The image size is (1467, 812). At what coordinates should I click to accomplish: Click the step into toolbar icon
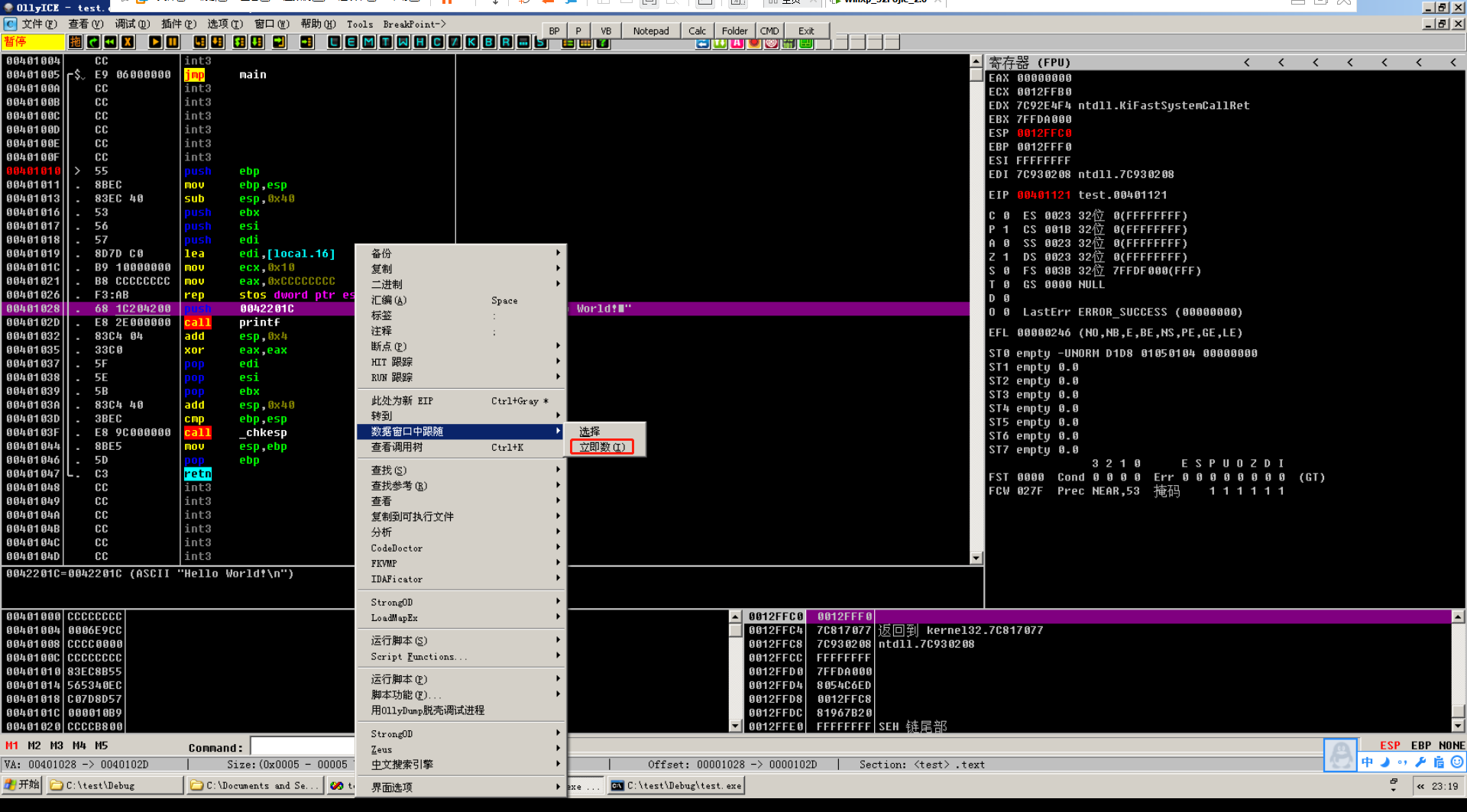(199, 42)
